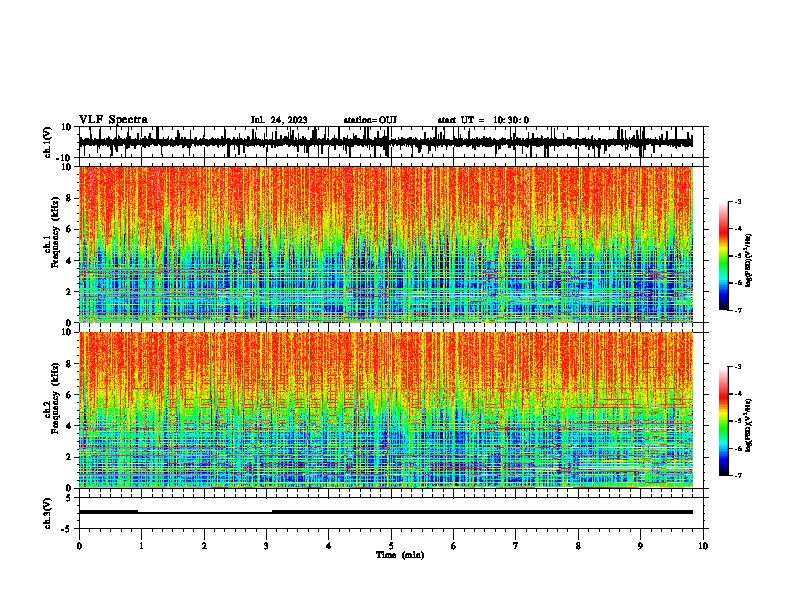
Task: Click time axis tick label "9"
Action: (640, 546)
